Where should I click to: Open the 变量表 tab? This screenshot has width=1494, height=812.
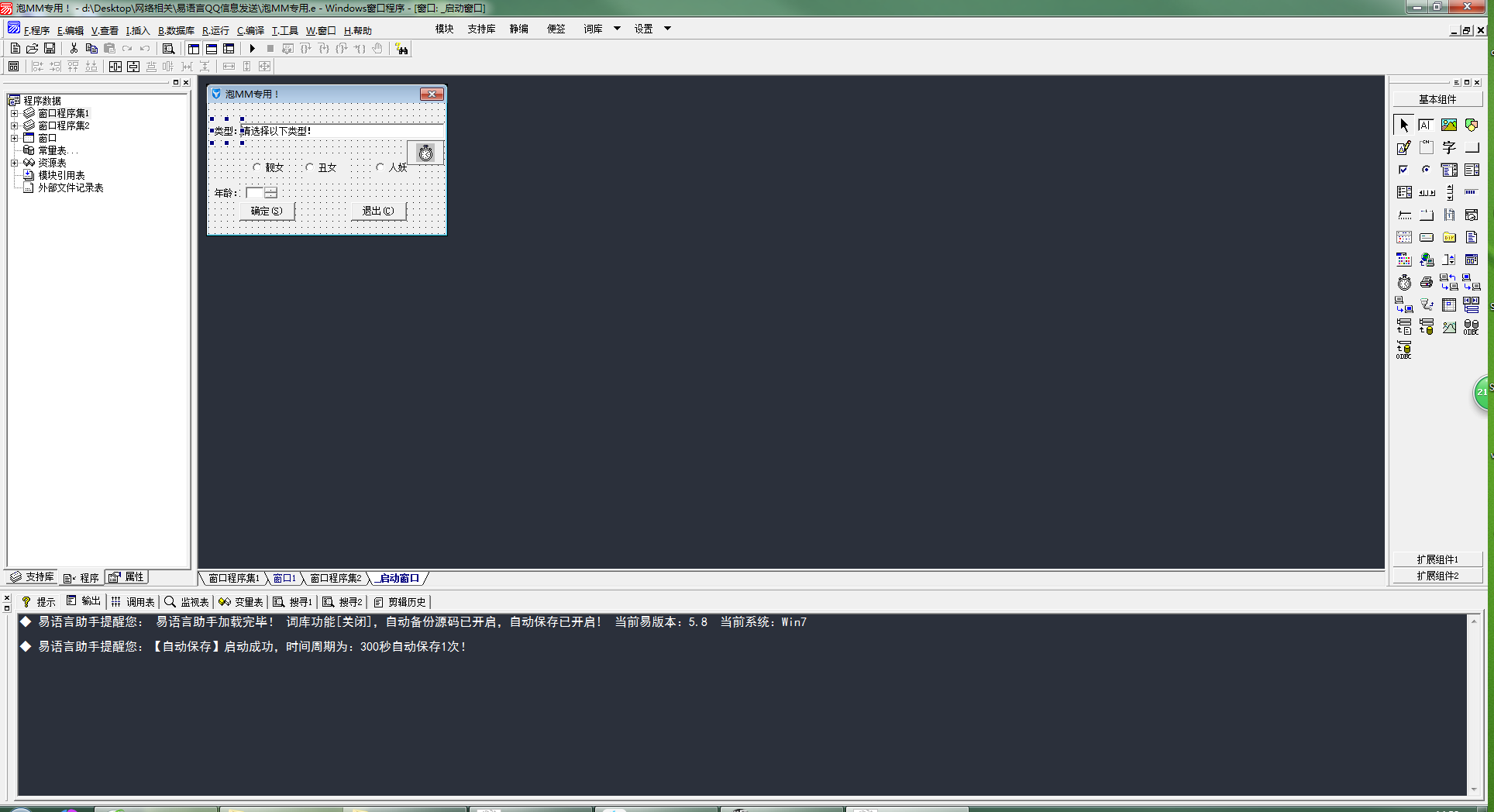241,601
